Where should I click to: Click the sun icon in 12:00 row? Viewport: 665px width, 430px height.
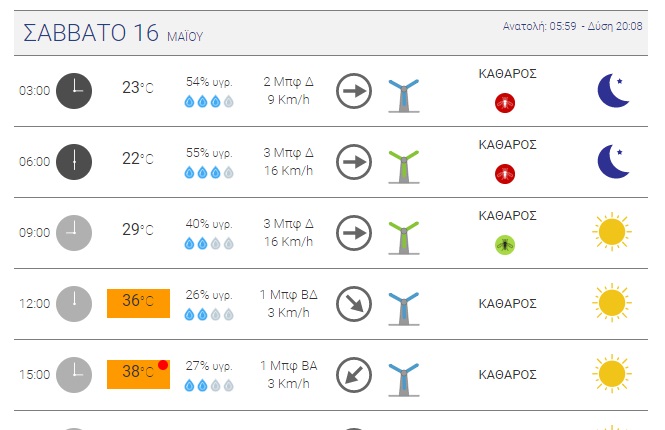[612, 303]
